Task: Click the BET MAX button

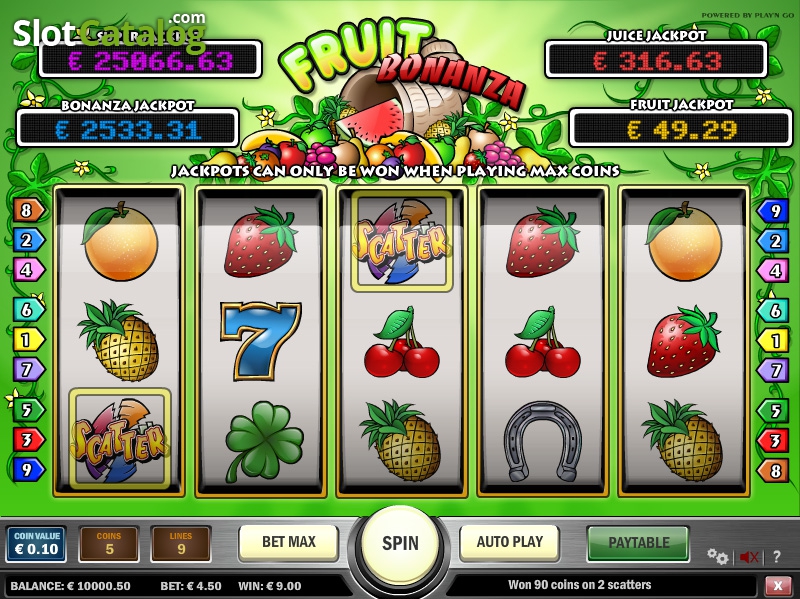Action: tap(289, 542)
